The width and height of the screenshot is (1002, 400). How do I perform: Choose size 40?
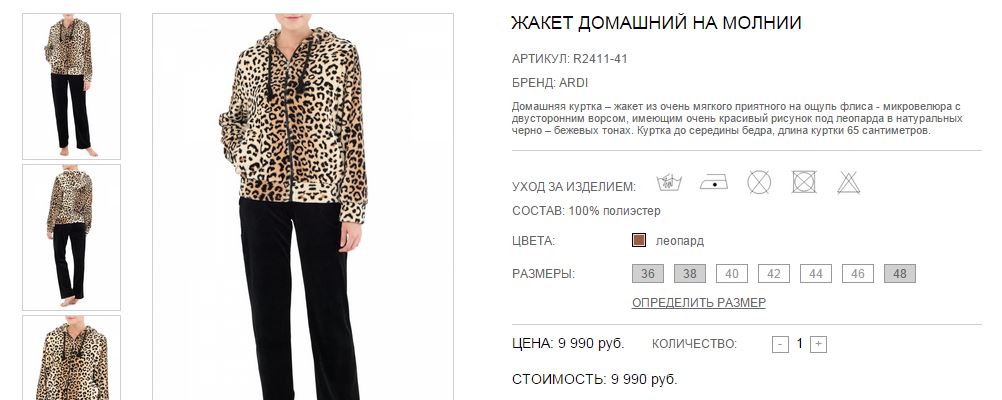pyautogui.click(x=732, y=273)
